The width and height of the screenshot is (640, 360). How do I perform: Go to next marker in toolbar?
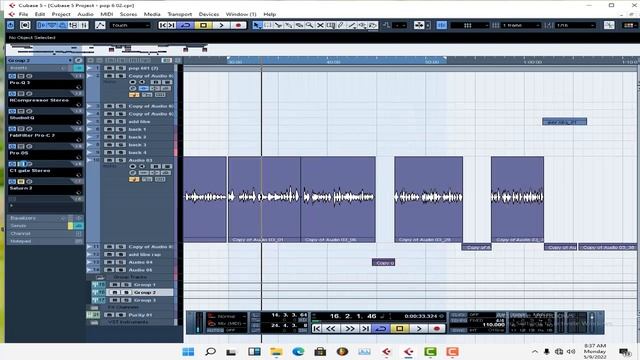172,25
